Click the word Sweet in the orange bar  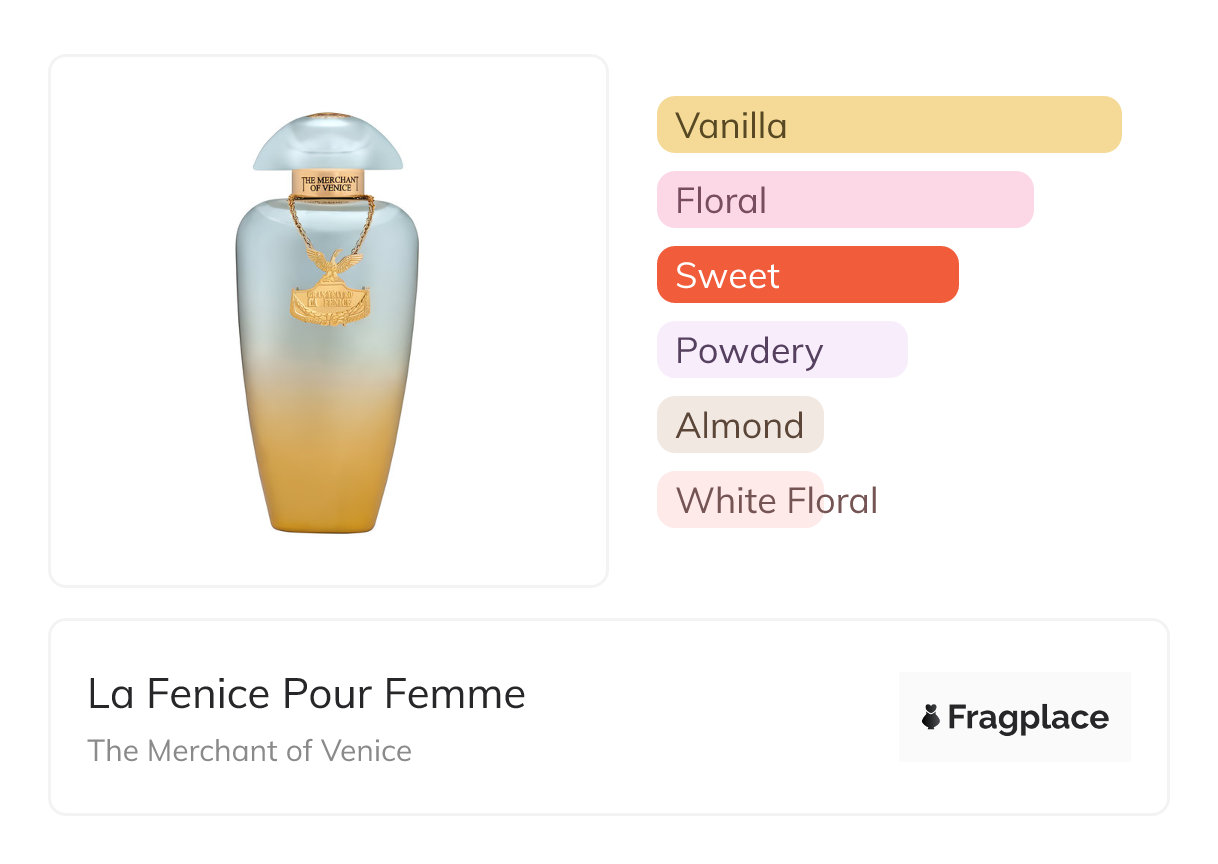(727, 276)
